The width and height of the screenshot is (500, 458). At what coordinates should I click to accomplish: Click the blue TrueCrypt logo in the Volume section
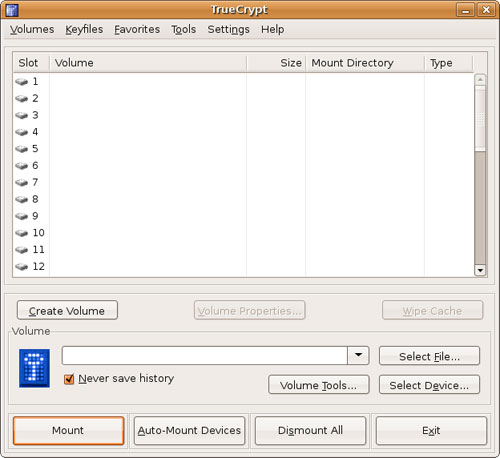point(34,368)
